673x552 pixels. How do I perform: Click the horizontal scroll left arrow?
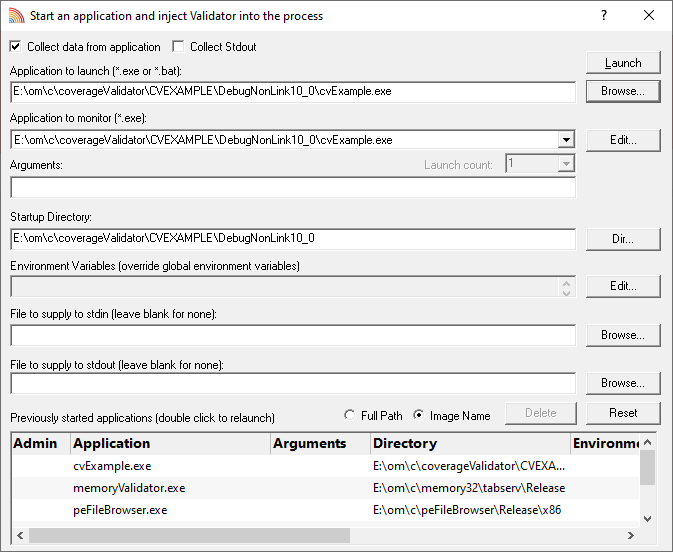tap(20, 535)
